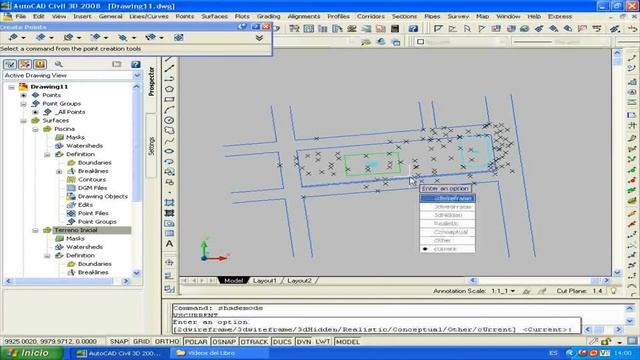Screen dimensions: 640x360
Task: Click the last Create Points tool icon
Action: [178, 38]
